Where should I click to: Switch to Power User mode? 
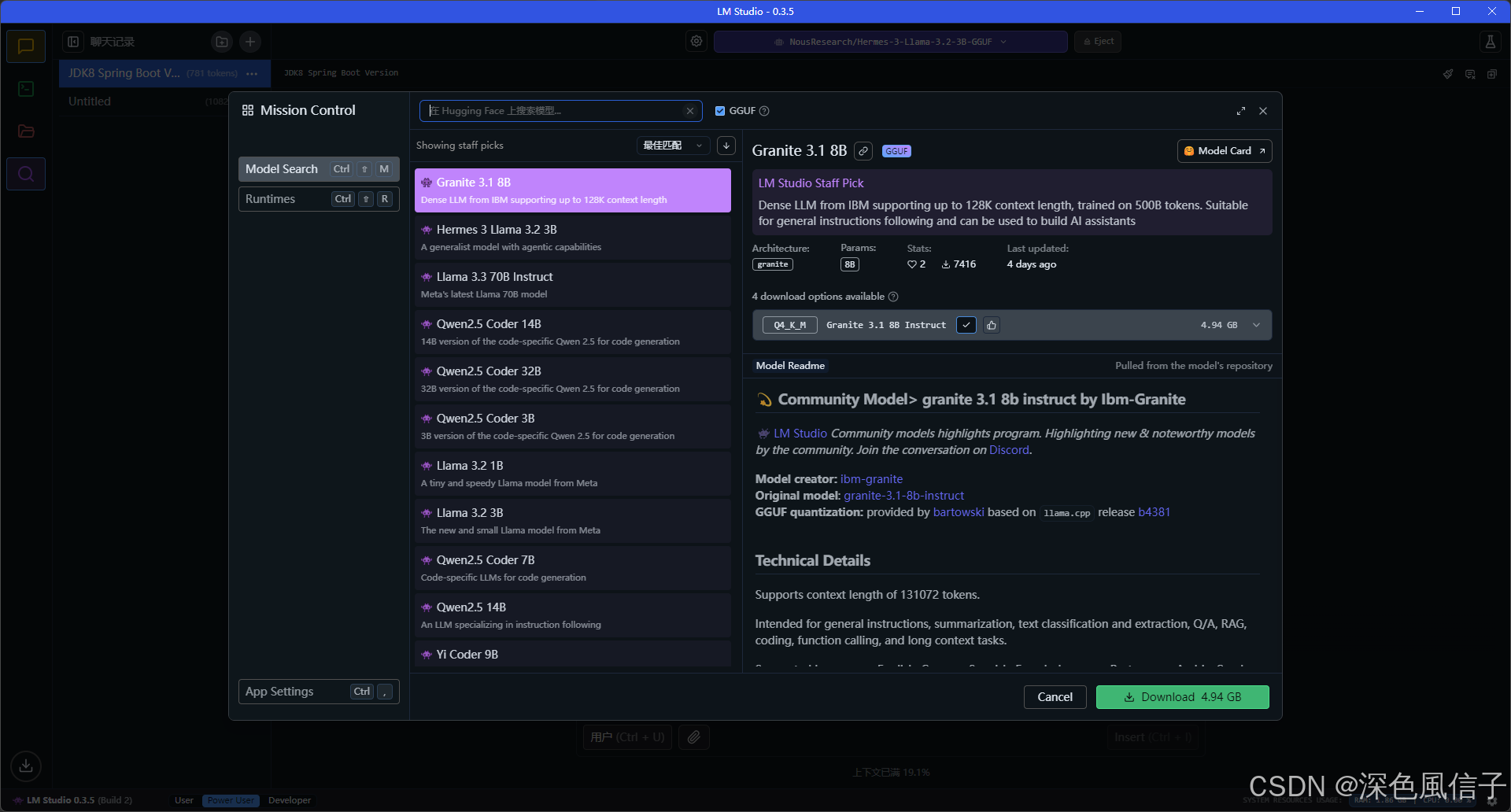pos(231,800)
